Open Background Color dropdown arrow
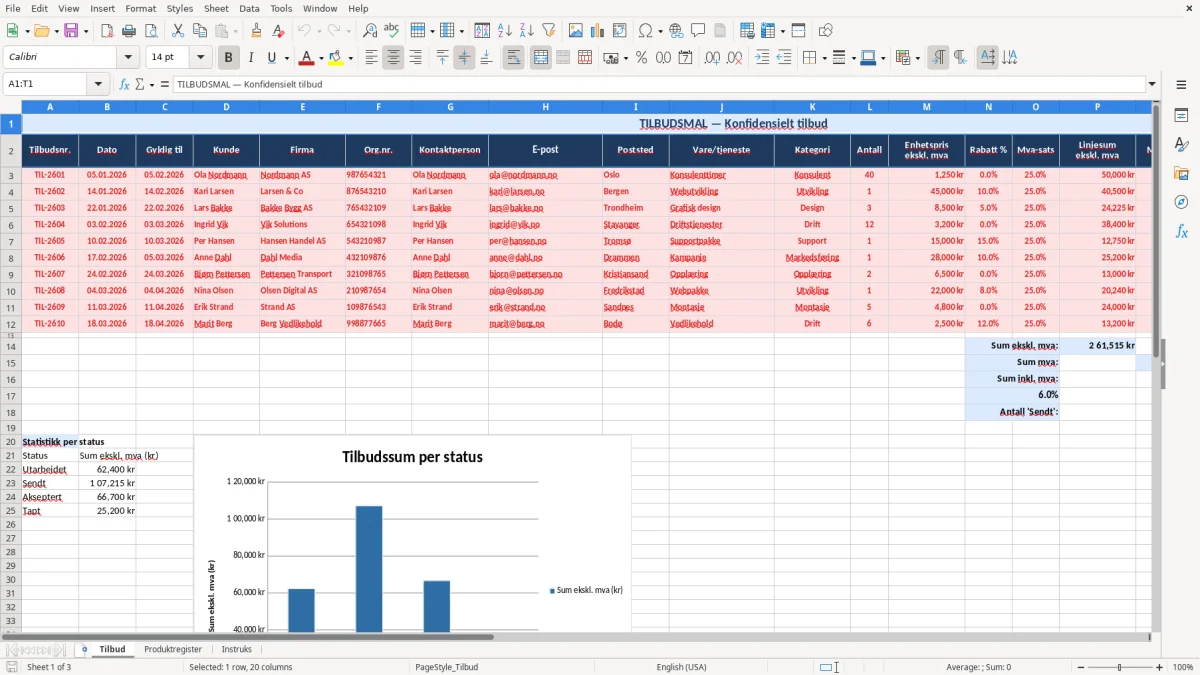1200x675 pixels. [x=350, y=58]
